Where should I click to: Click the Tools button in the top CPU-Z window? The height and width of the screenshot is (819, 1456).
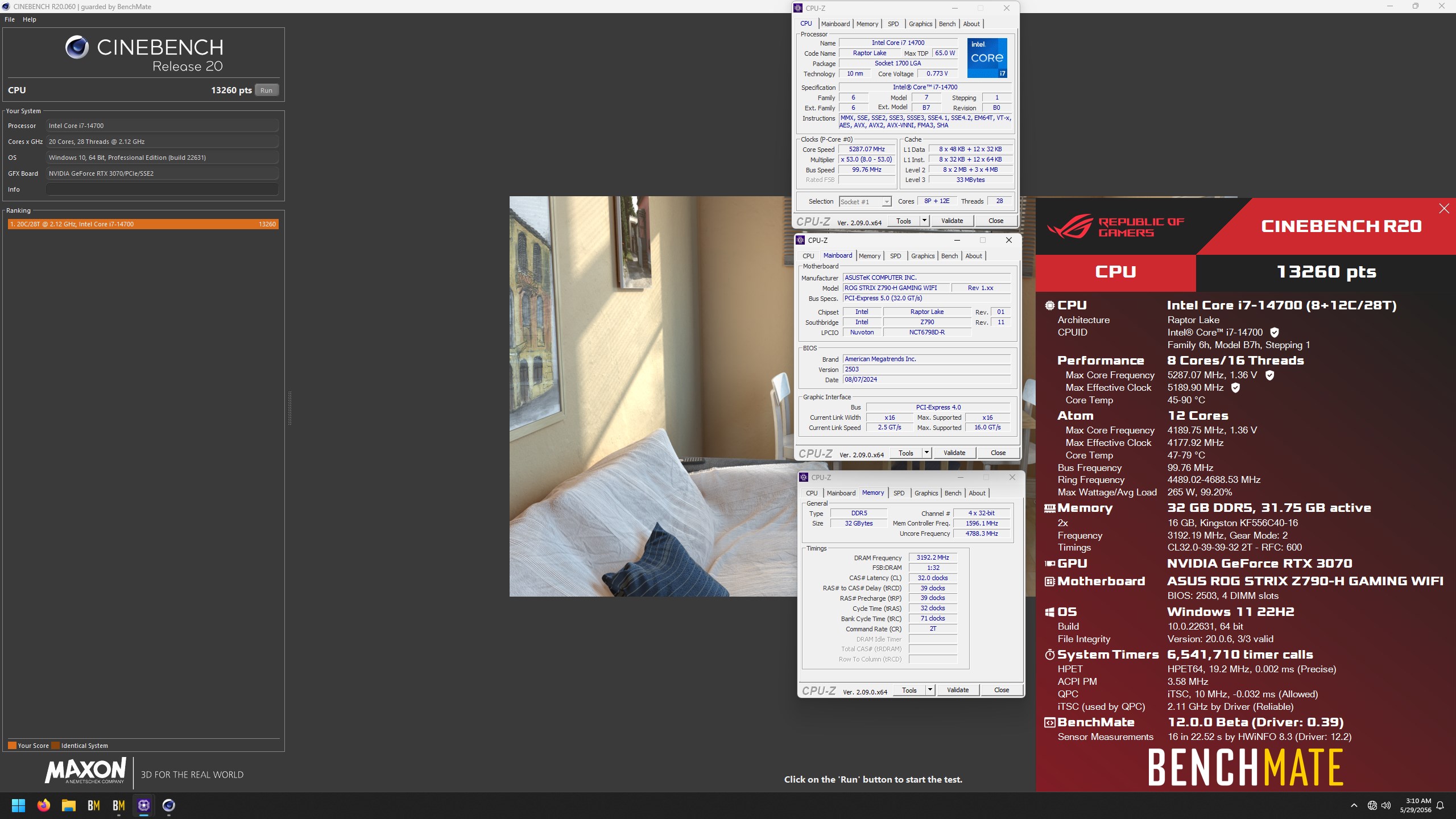coord(904,221)
